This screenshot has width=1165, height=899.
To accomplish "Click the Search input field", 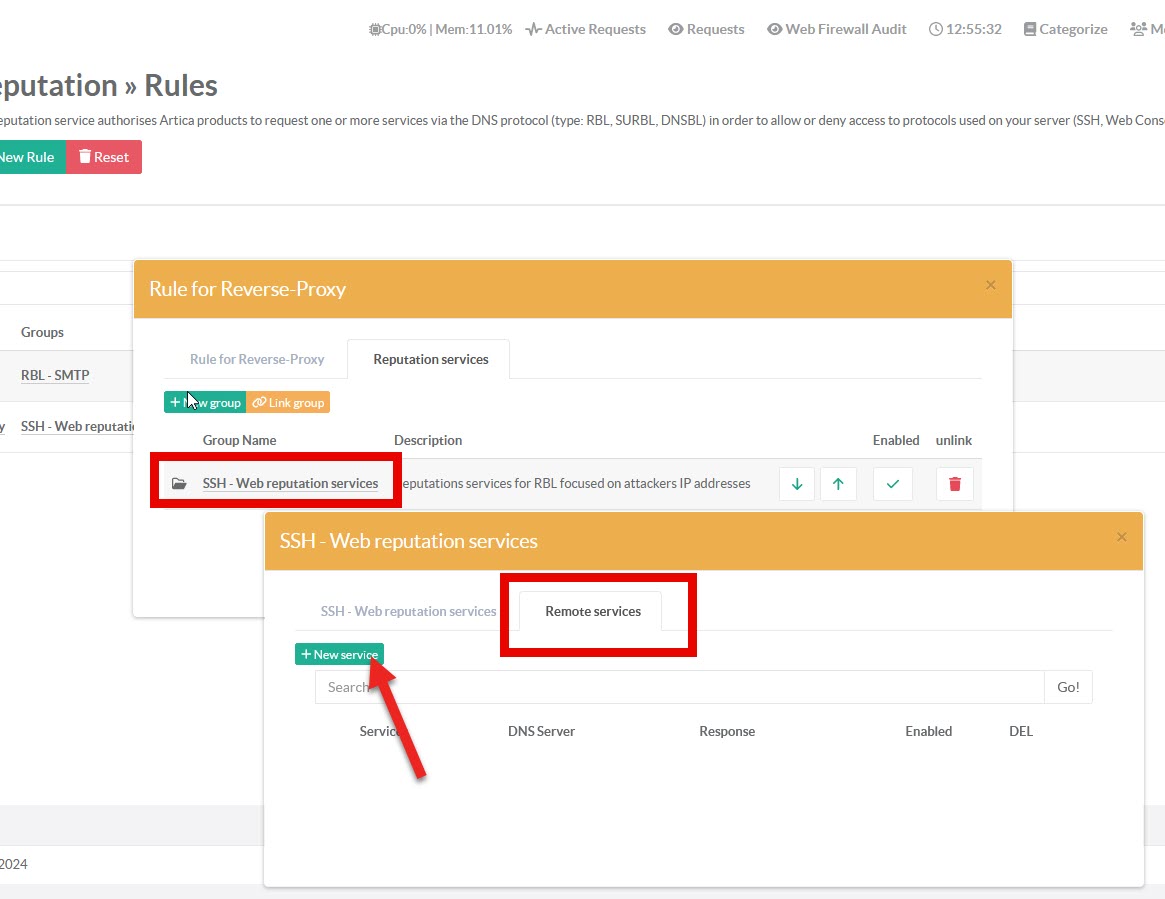I will pyautogui.click(x=680, y=687).
